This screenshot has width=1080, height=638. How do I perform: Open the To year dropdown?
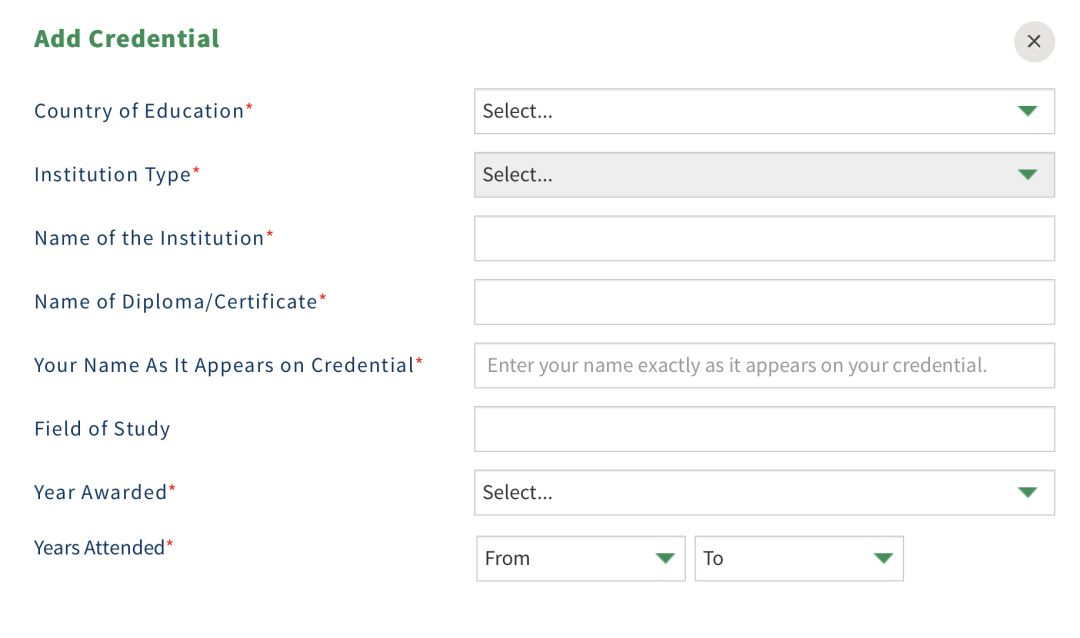click(x=799, y=558)
